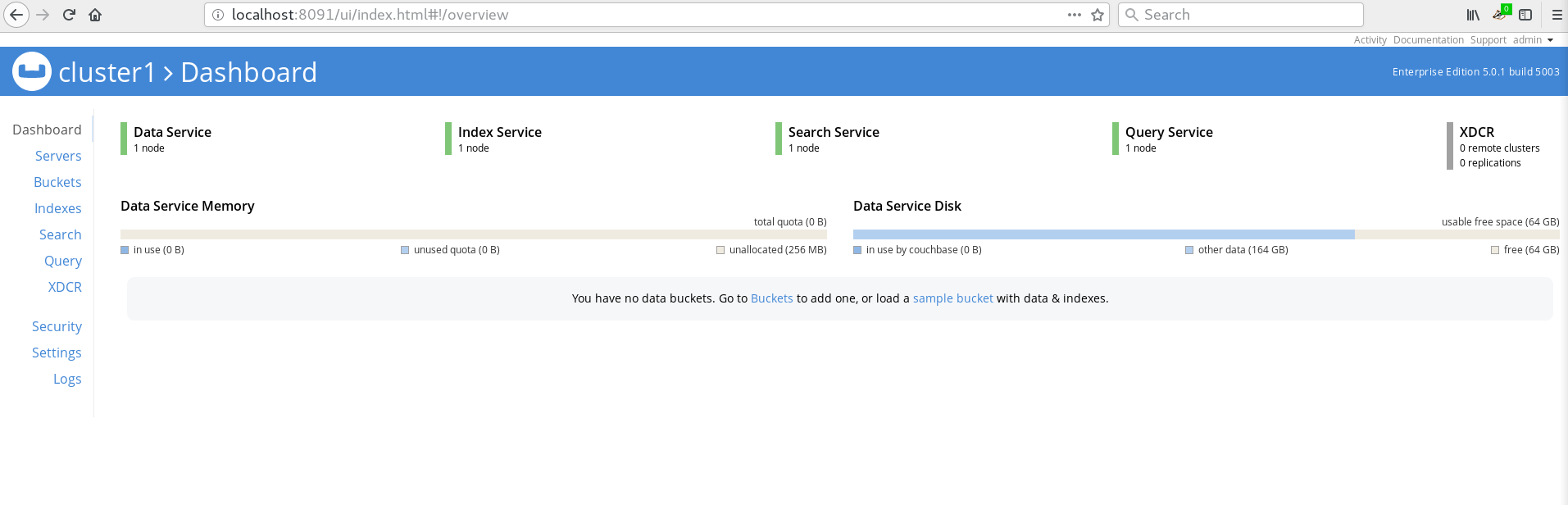
Task: Open the Security page
Action: 57,326
